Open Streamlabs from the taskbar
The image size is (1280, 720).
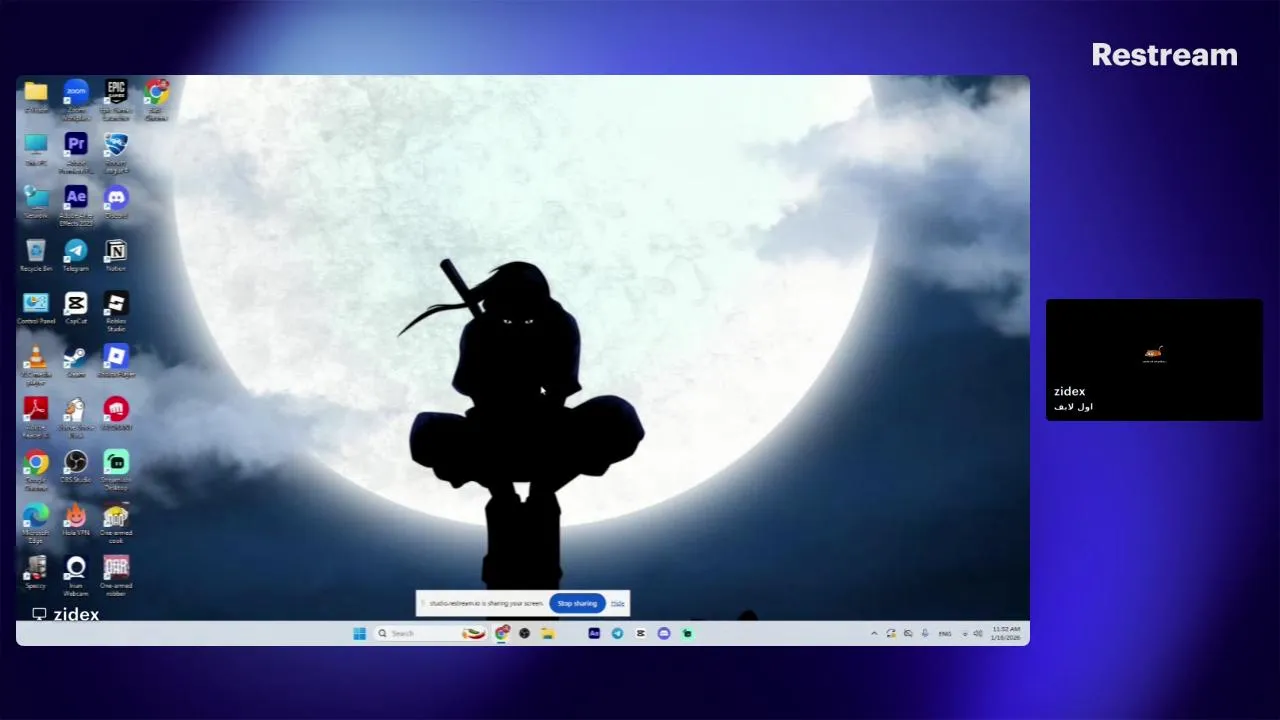coord(687,633)
